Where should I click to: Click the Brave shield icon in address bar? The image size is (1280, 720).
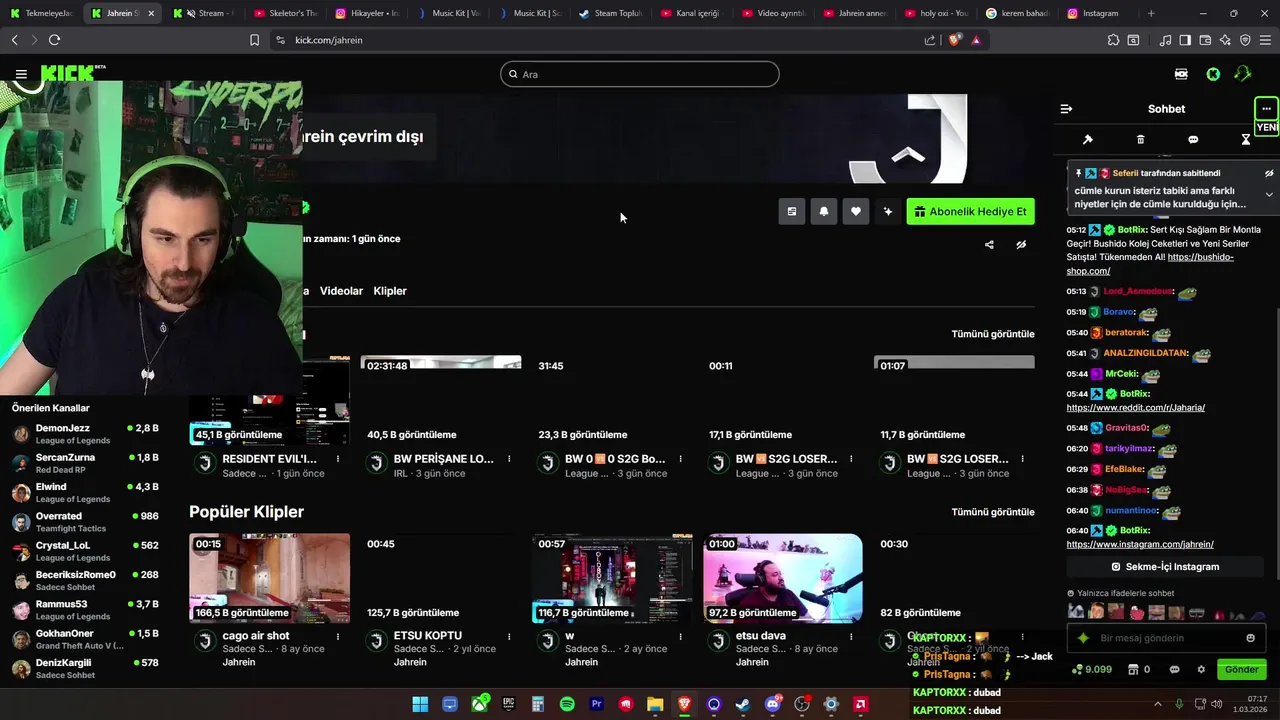[954, 40]
